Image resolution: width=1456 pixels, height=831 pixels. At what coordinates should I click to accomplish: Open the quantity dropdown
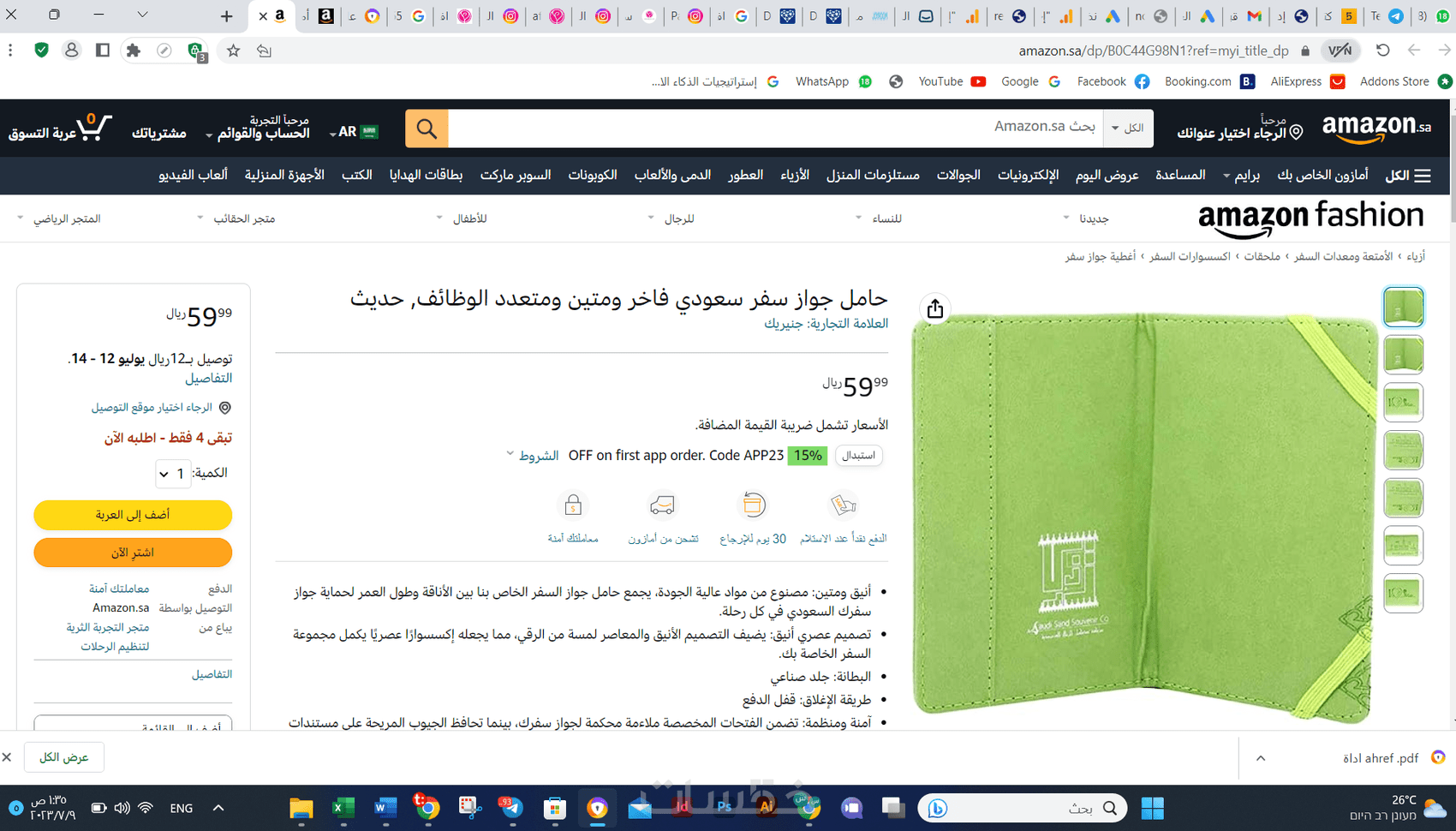click(x=173, y=474)
